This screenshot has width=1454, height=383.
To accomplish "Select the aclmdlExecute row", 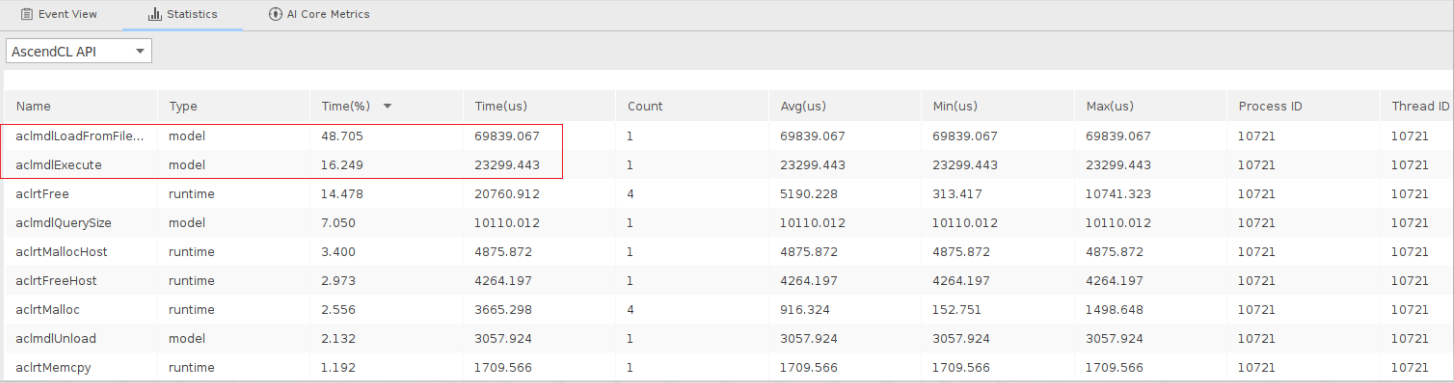I will [x=727, y=165].
